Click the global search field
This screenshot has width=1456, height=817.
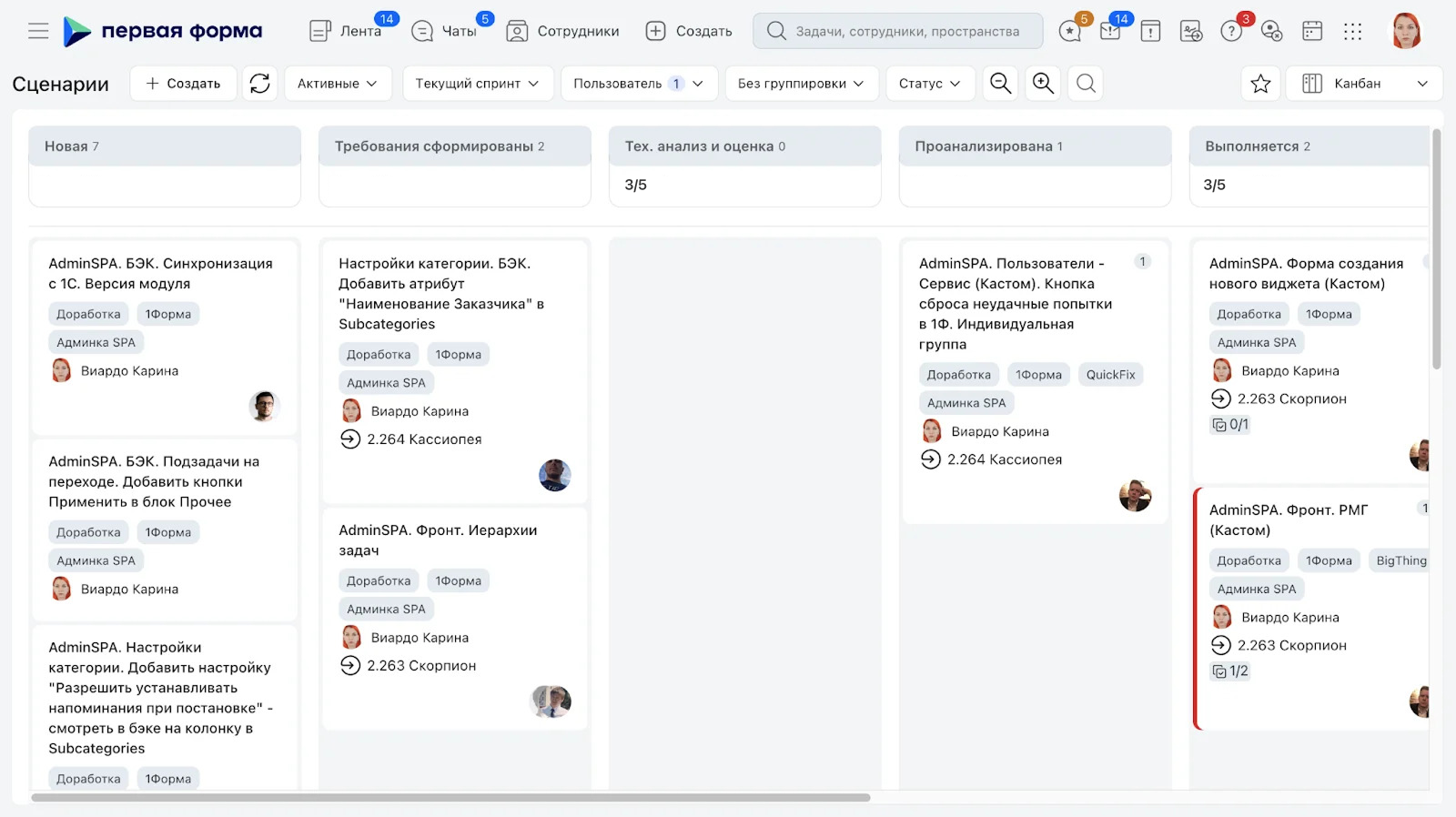coord(898,31)
